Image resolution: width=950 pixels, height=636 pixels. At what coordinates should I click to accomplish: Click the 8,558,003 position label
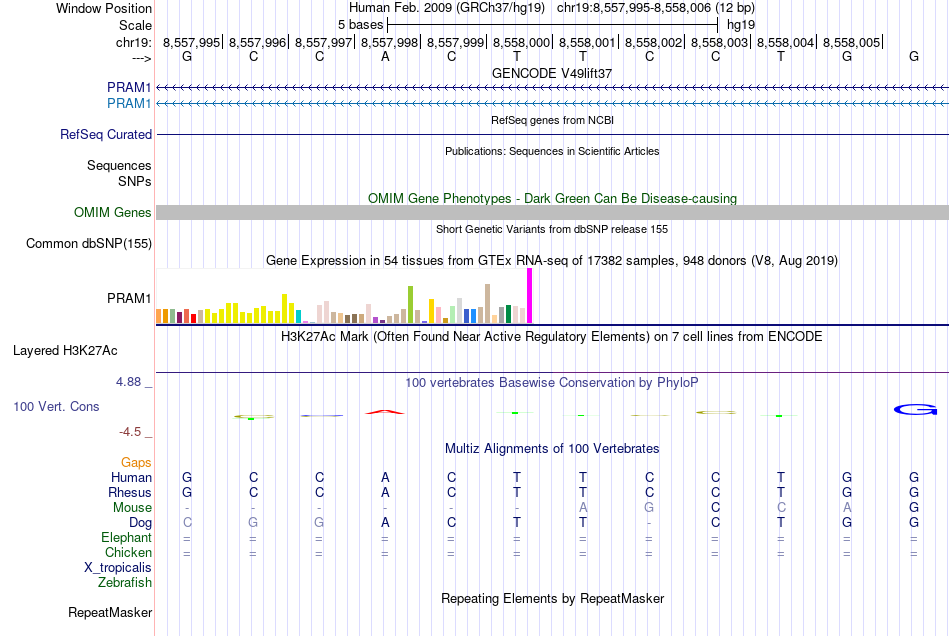click(719, 42)
